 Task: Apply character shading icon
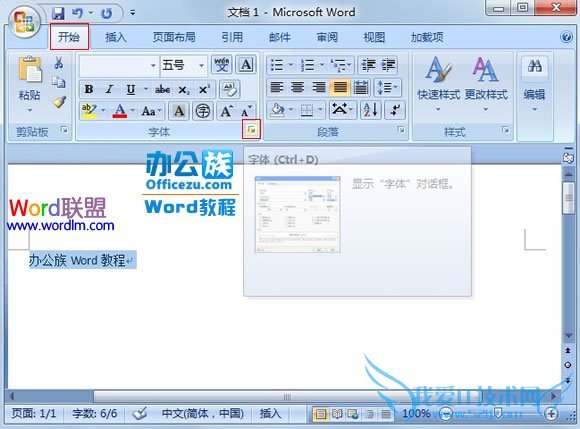[179, 111]
